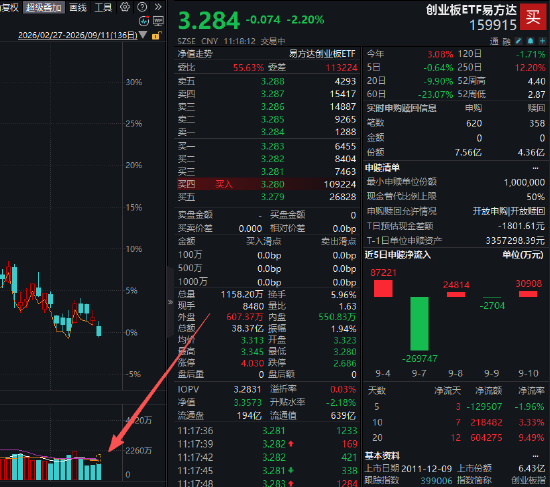Image resolution: width=550 pixels, height=487 pixels.
Task: Click the 9-7 green outflow bar
Action: pyautogui.click(x=420, y=323)
